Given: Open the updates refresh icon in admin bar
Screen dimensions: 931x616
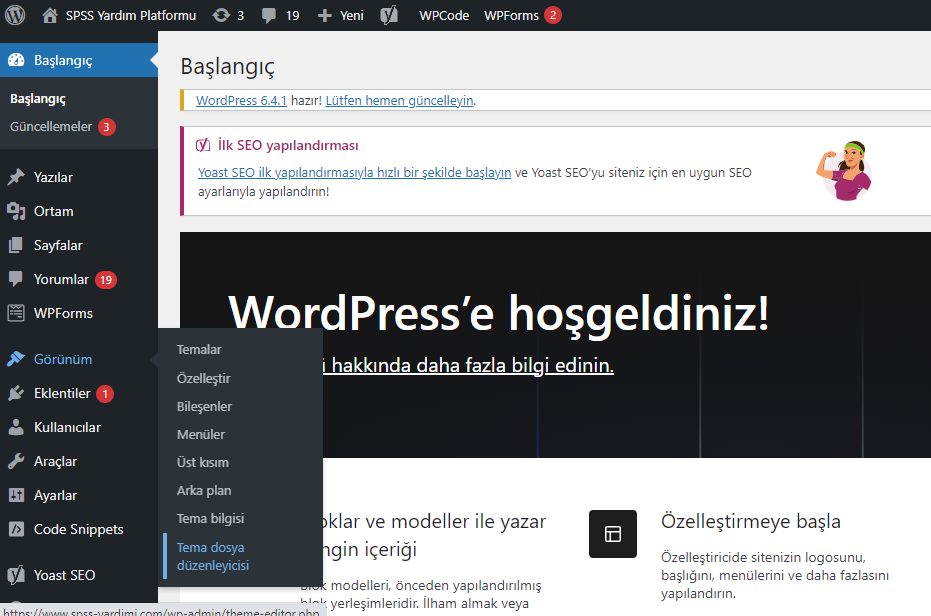Looking at the screenshot, I should tap(221, 15).
